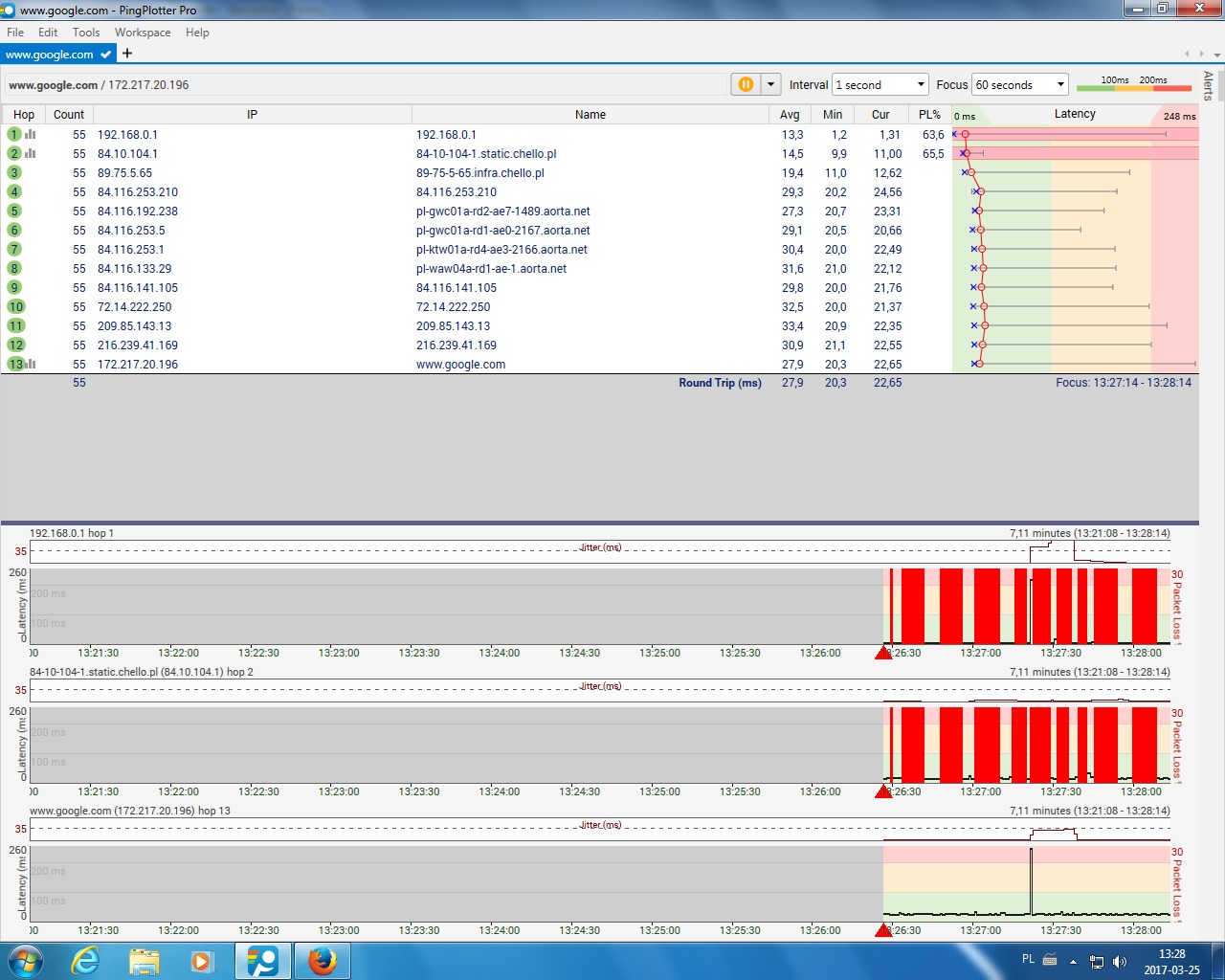
Task: Open the Workspace menu
Action: [x=143, y=32]
